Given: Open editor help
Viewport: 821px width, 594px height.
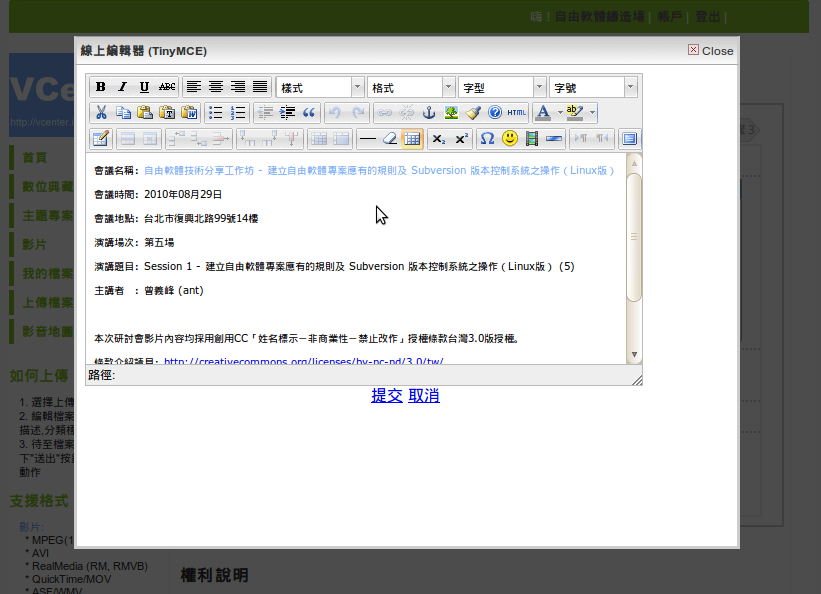Looking at the screenshot, I should pos(495,113).
